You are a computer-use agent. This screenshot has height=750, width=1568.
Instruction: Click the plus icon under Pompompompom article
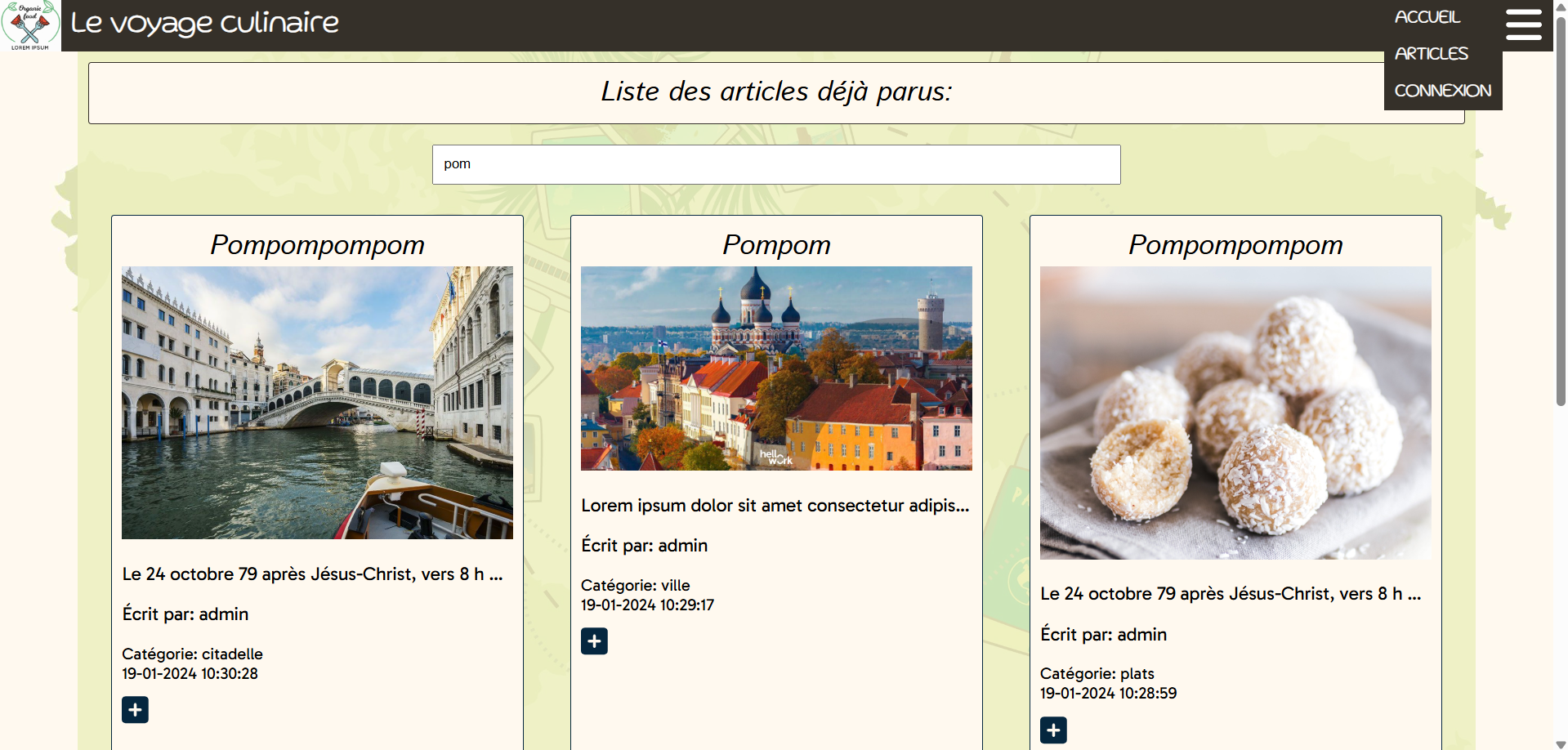click(134, 709)
